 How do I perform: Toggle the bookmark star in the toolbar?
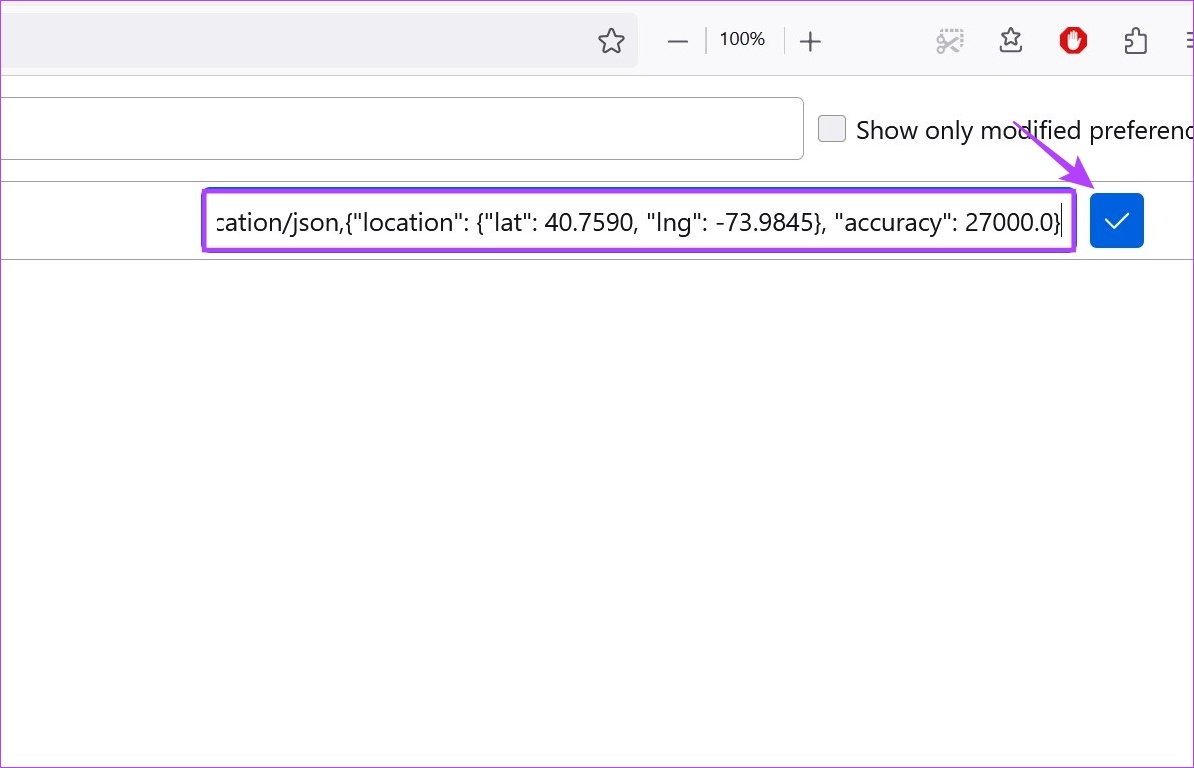click(x=611, y=40)
